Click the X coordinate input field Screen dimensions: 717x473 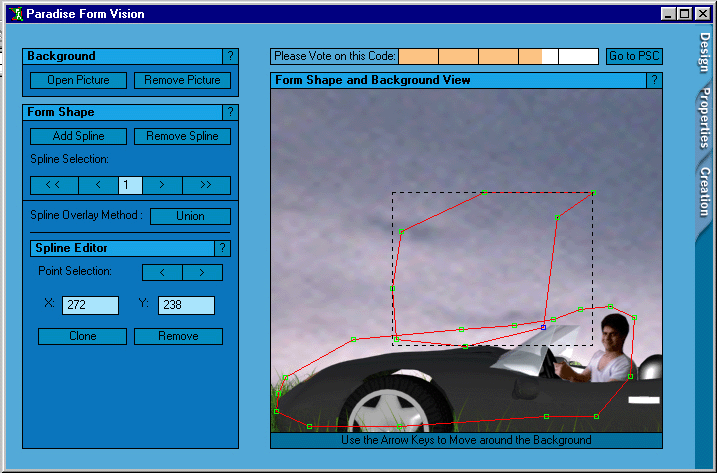(90, 305)
